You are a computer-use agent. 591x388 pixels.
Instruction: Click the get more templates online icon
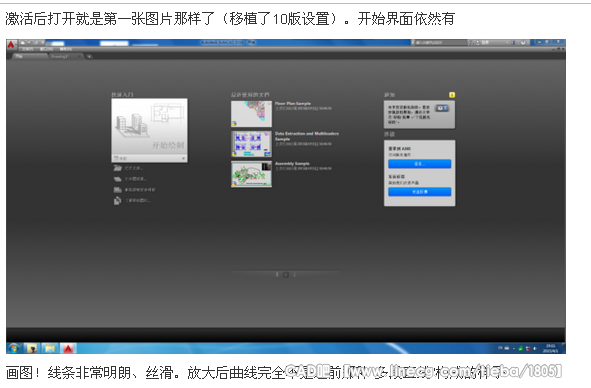[118, 190]
